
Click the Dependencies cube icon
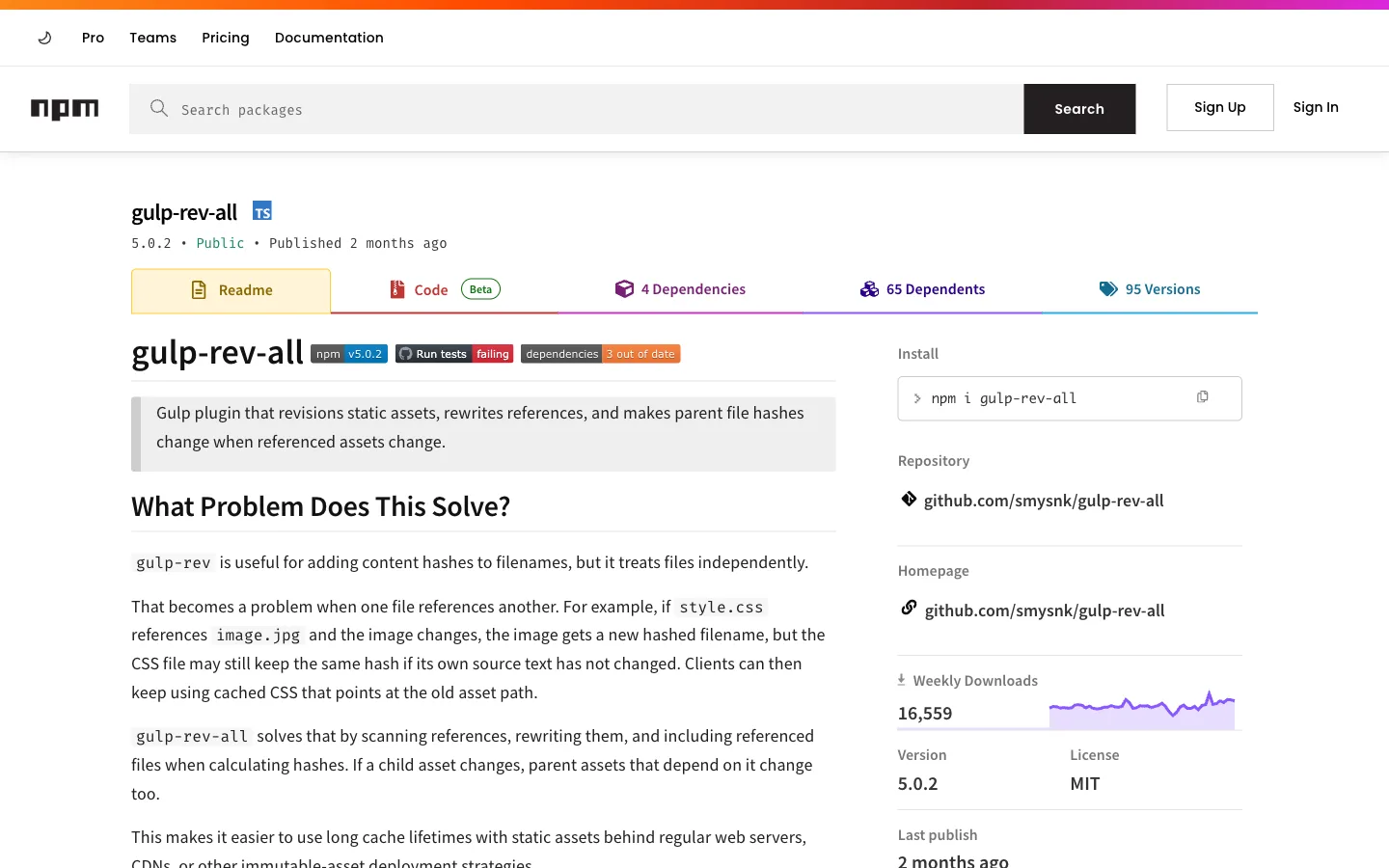[x=624, y=289]
